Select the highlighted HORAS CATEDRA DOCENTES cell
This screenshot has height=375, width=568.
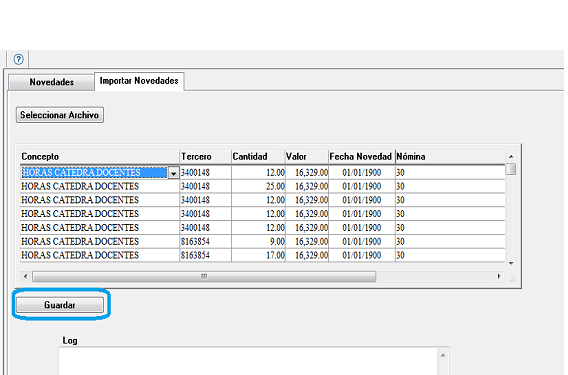tap(94, 172)
